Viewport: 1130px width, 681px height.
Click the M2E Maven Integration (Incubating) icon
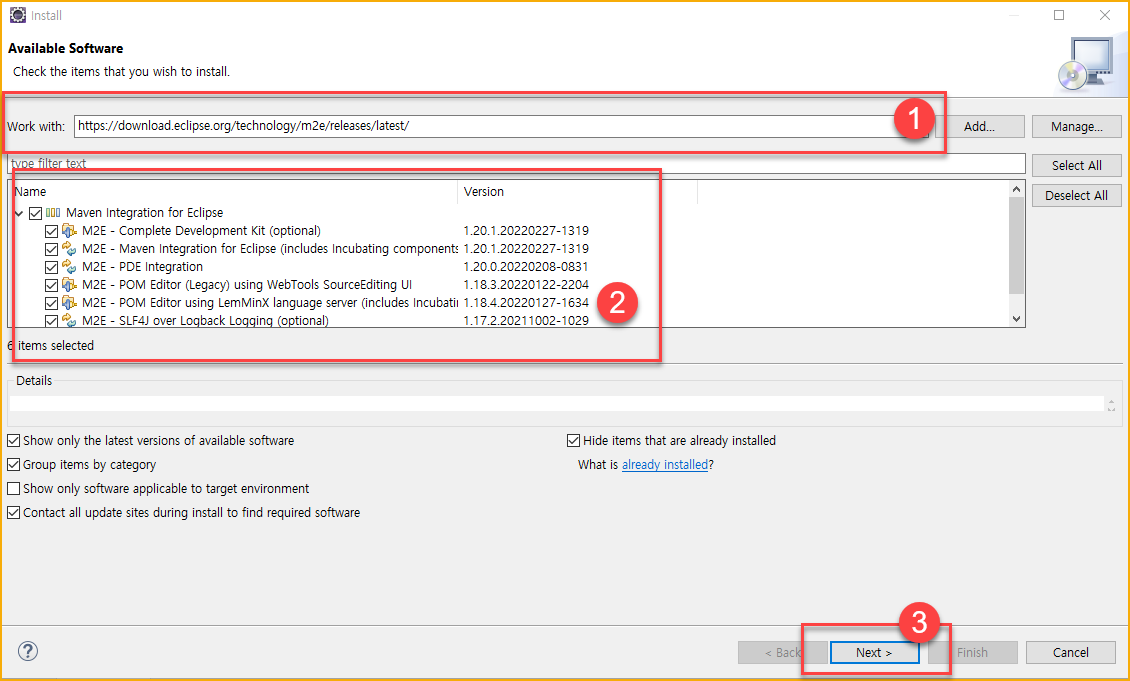coord(69,249)
